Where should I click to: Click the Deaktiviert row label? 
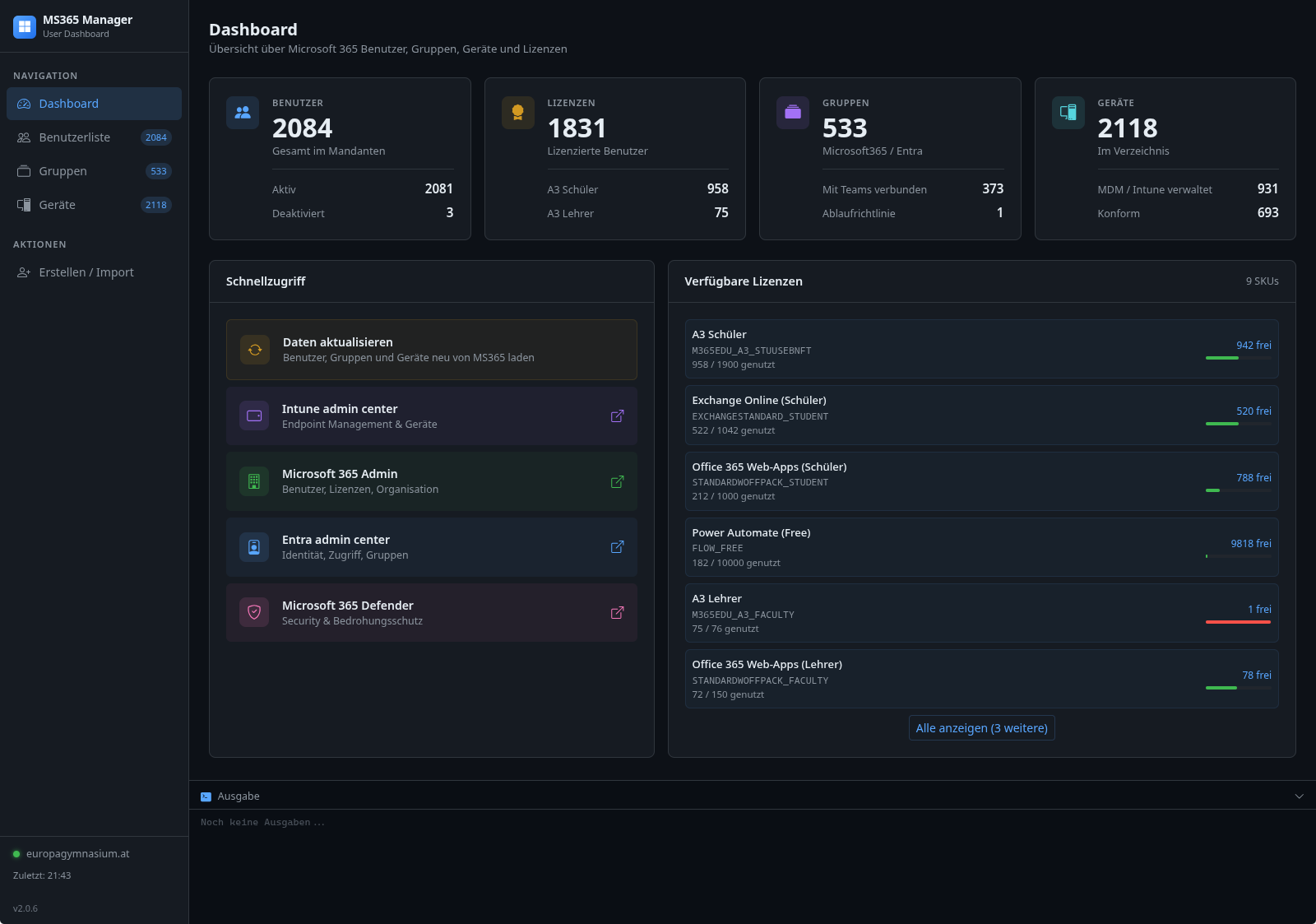299,213
